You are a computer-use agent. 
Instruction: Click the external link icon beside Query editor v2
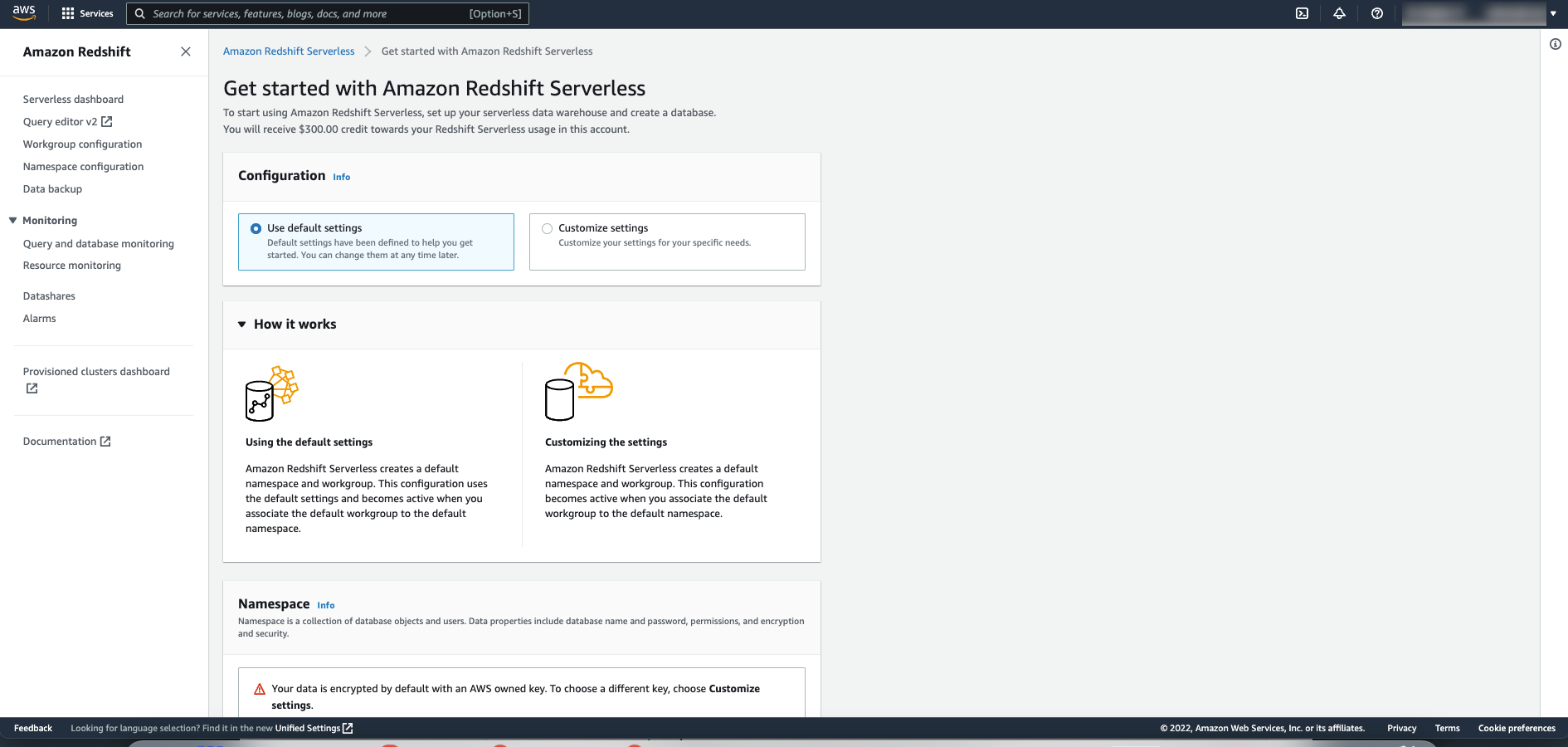pyautogui.click(x=106, y=121)
